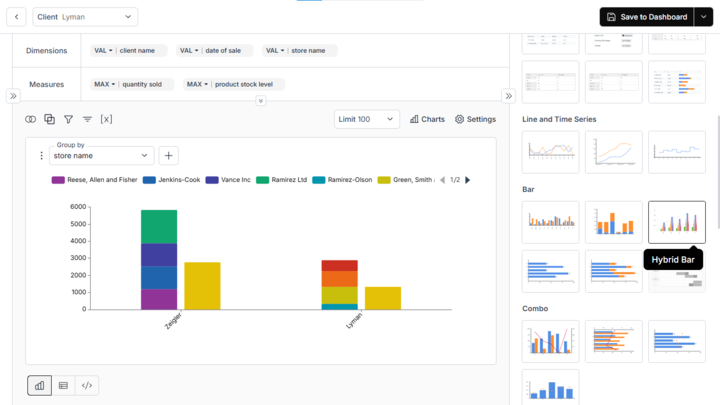This screenshot has width=720, height=405.
Task: Select the horizontal bar chart thumbnail
Action: 551,271
